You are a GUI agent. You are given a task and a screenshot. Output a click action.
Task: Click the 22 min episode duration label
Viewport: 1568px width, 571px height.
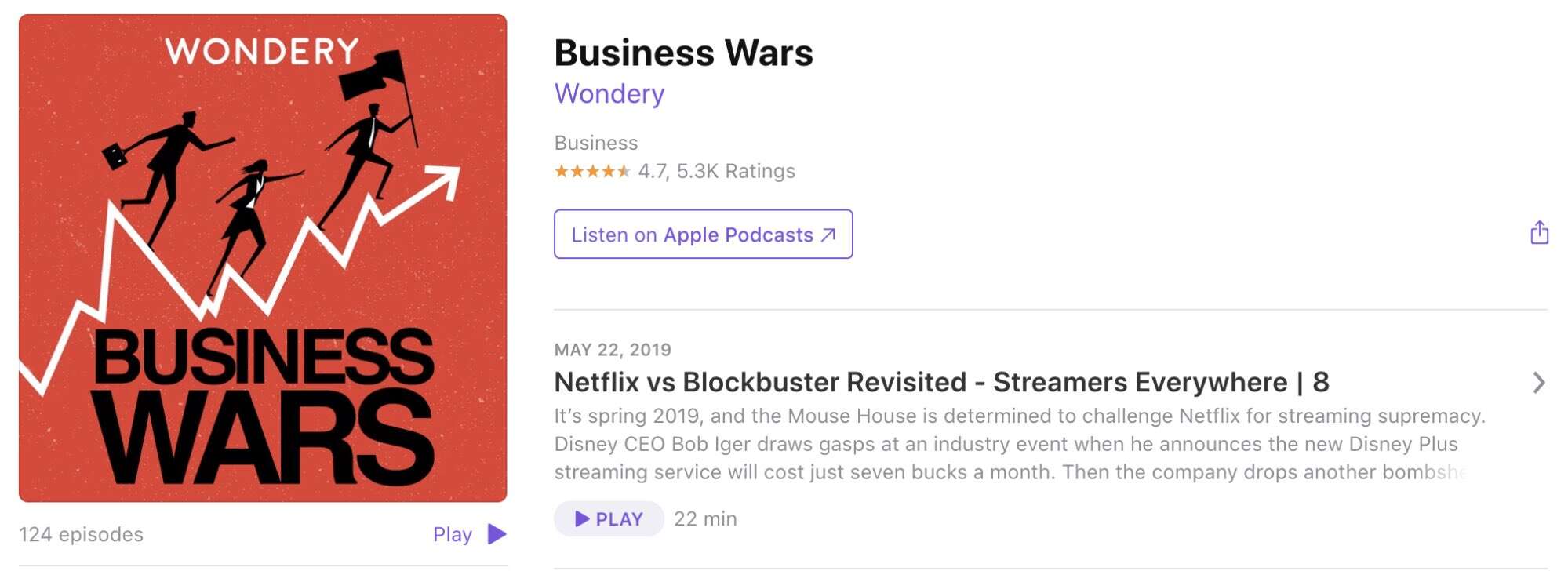(705, 518)
